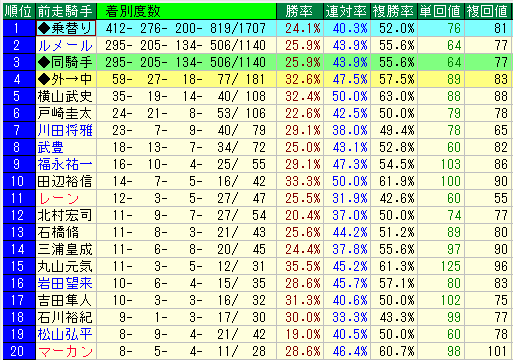The image size is (513, 360).
Task: Select the 横山武史 row name cell
Action: (x=66, y=96)
